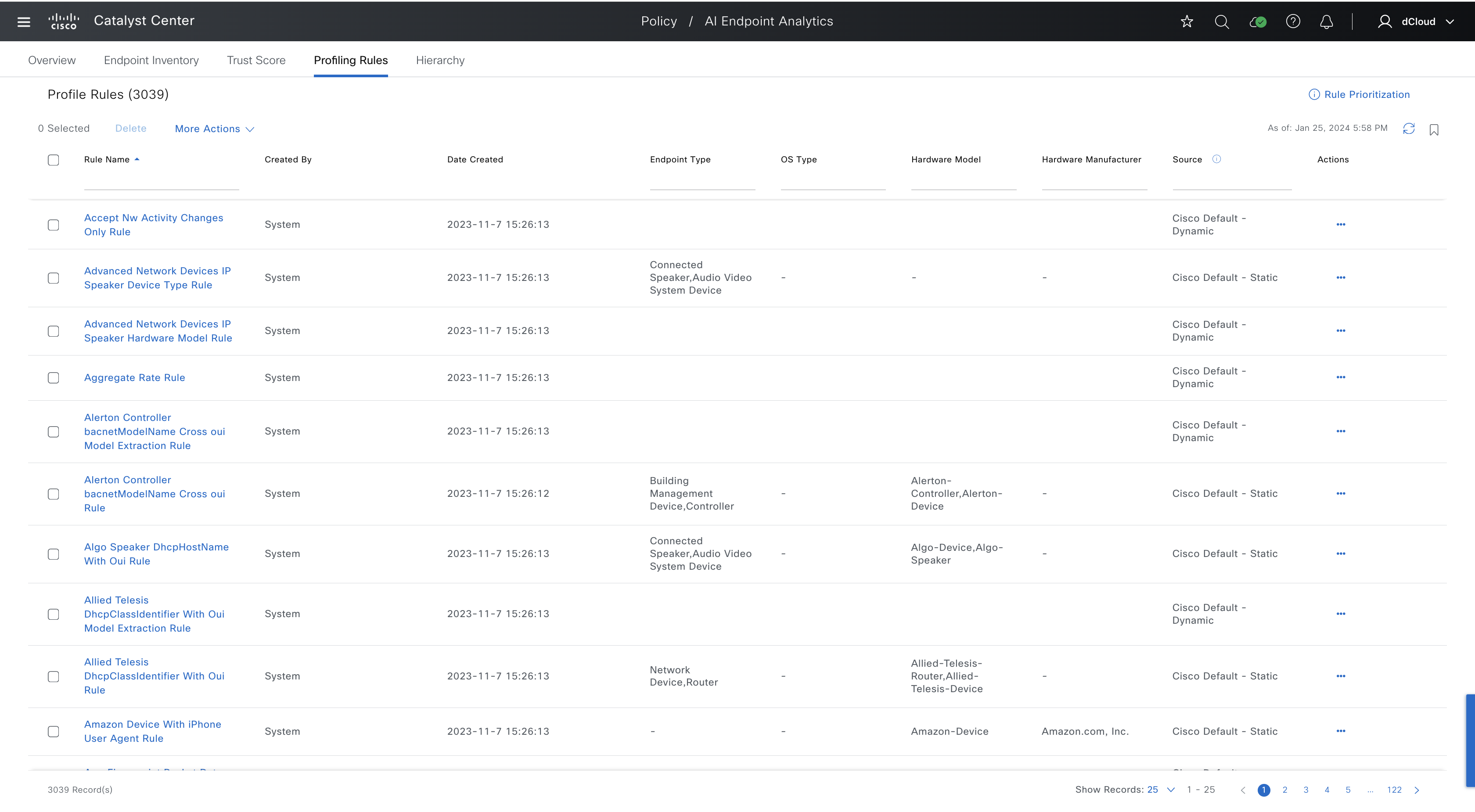Open Amazon Device With iPhone User Agent Rule
The height and width of the screenshot is (812, 1475).
point(152,731)
